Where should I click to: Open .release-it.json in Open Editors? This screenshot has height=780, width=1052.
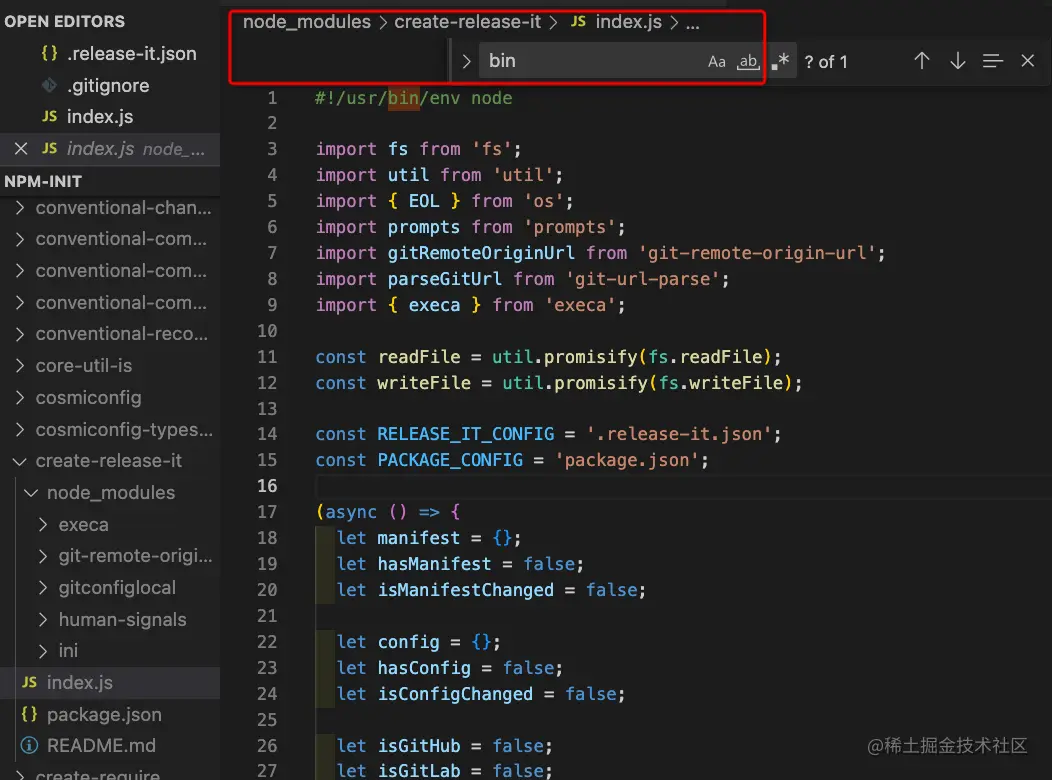click(x=132, y=54)
